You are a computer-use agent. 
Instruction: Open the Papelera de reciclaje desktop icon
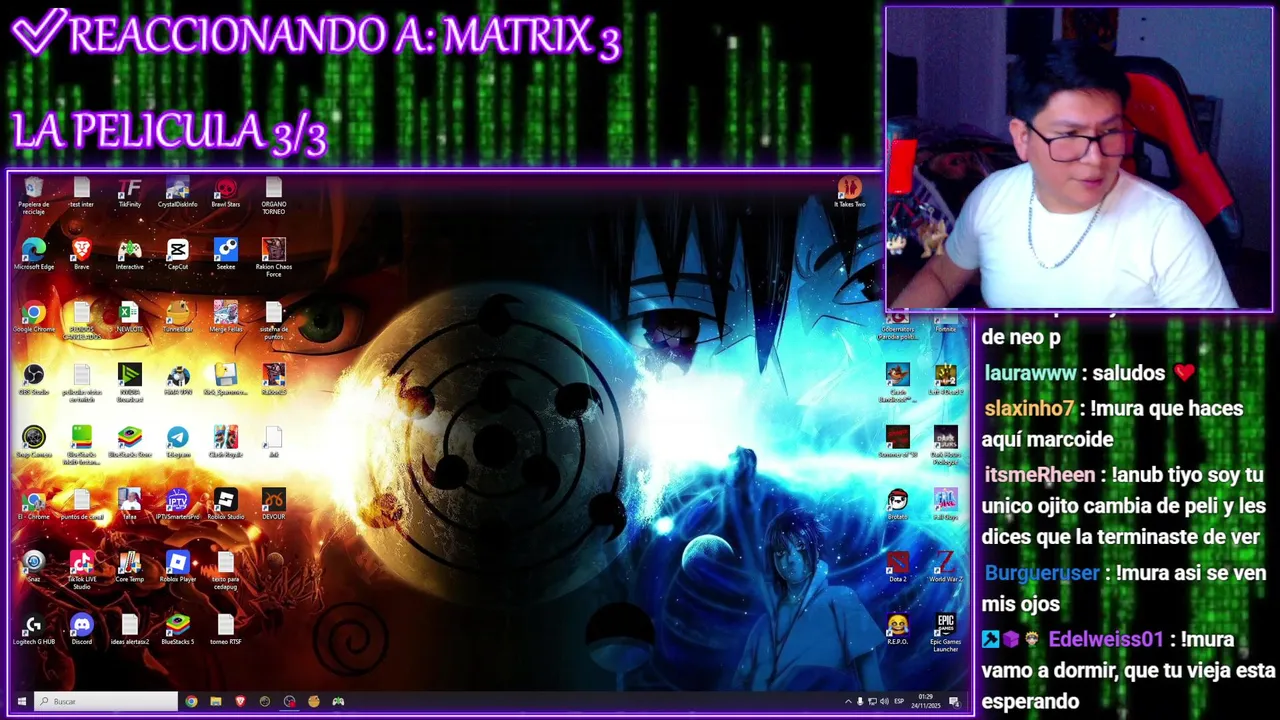coord(33,196)
